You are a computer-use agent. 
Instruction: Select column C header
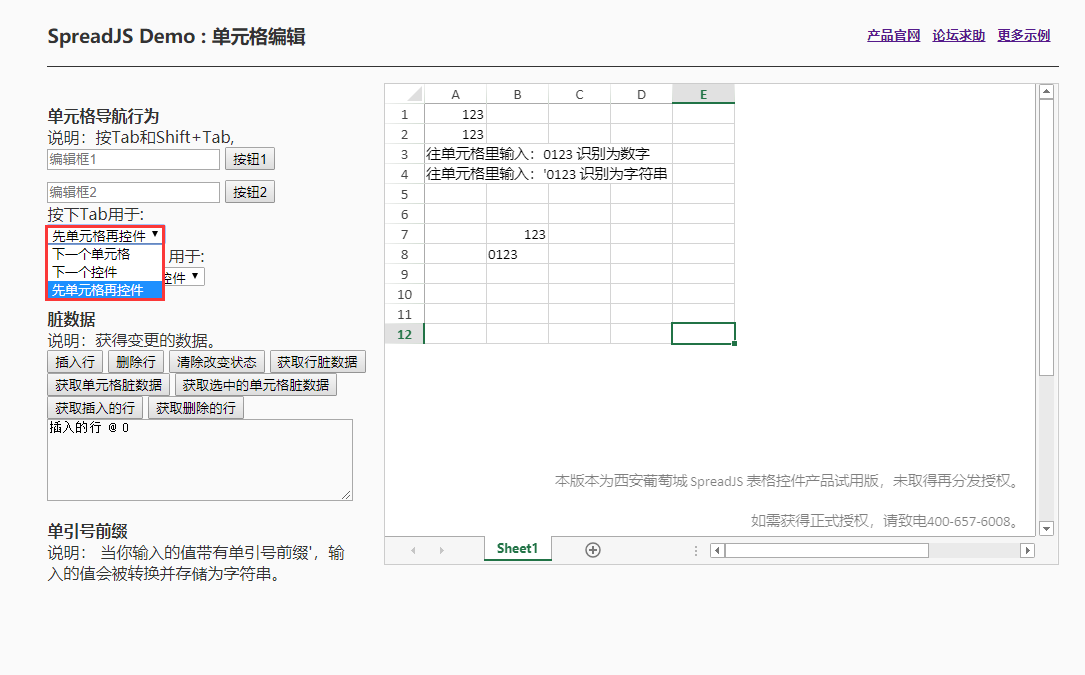click(579, 94)
